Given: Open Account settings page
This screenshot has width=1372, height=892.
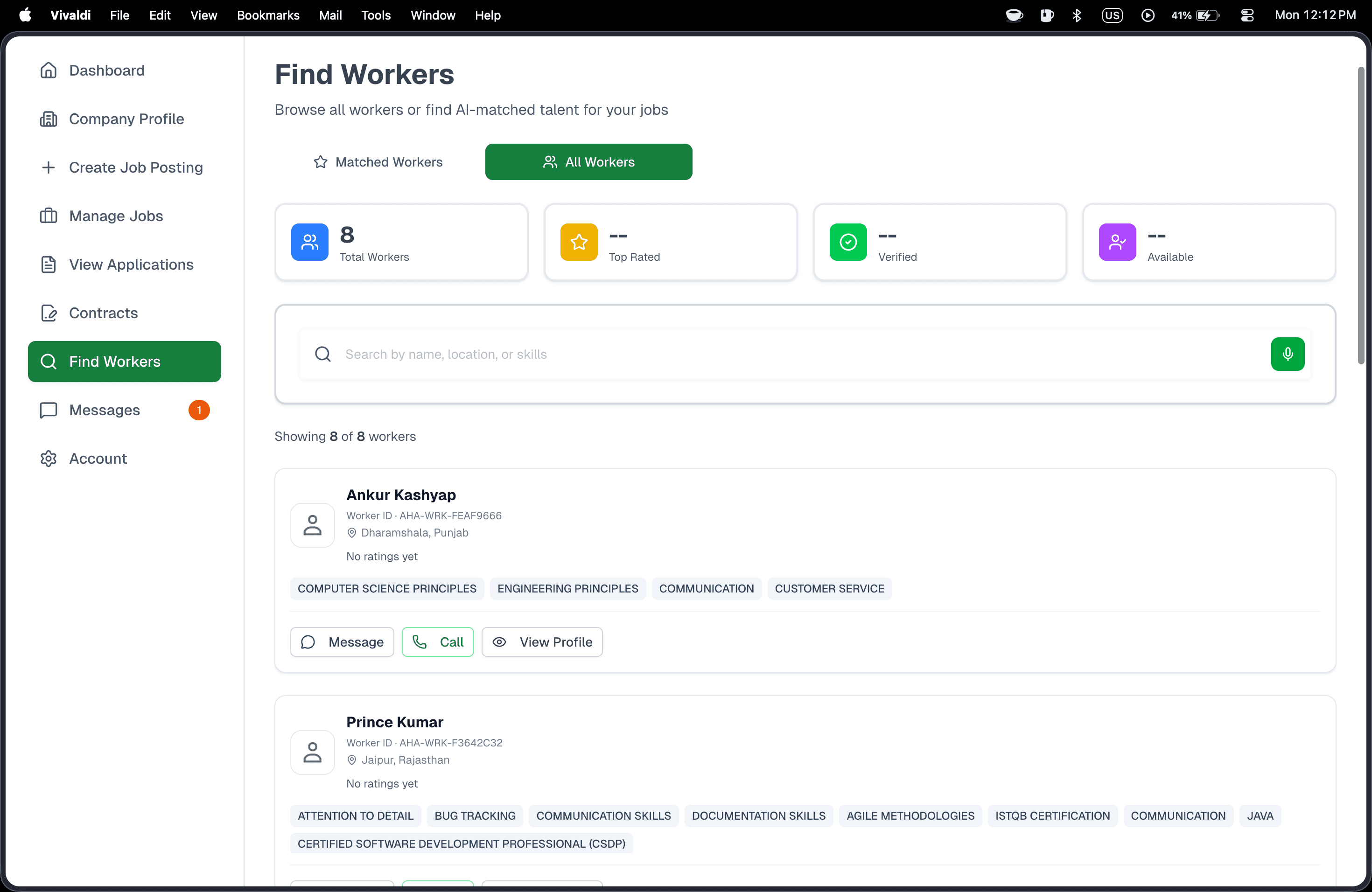Looking at the screenshot, I should (x=124, y=458).
